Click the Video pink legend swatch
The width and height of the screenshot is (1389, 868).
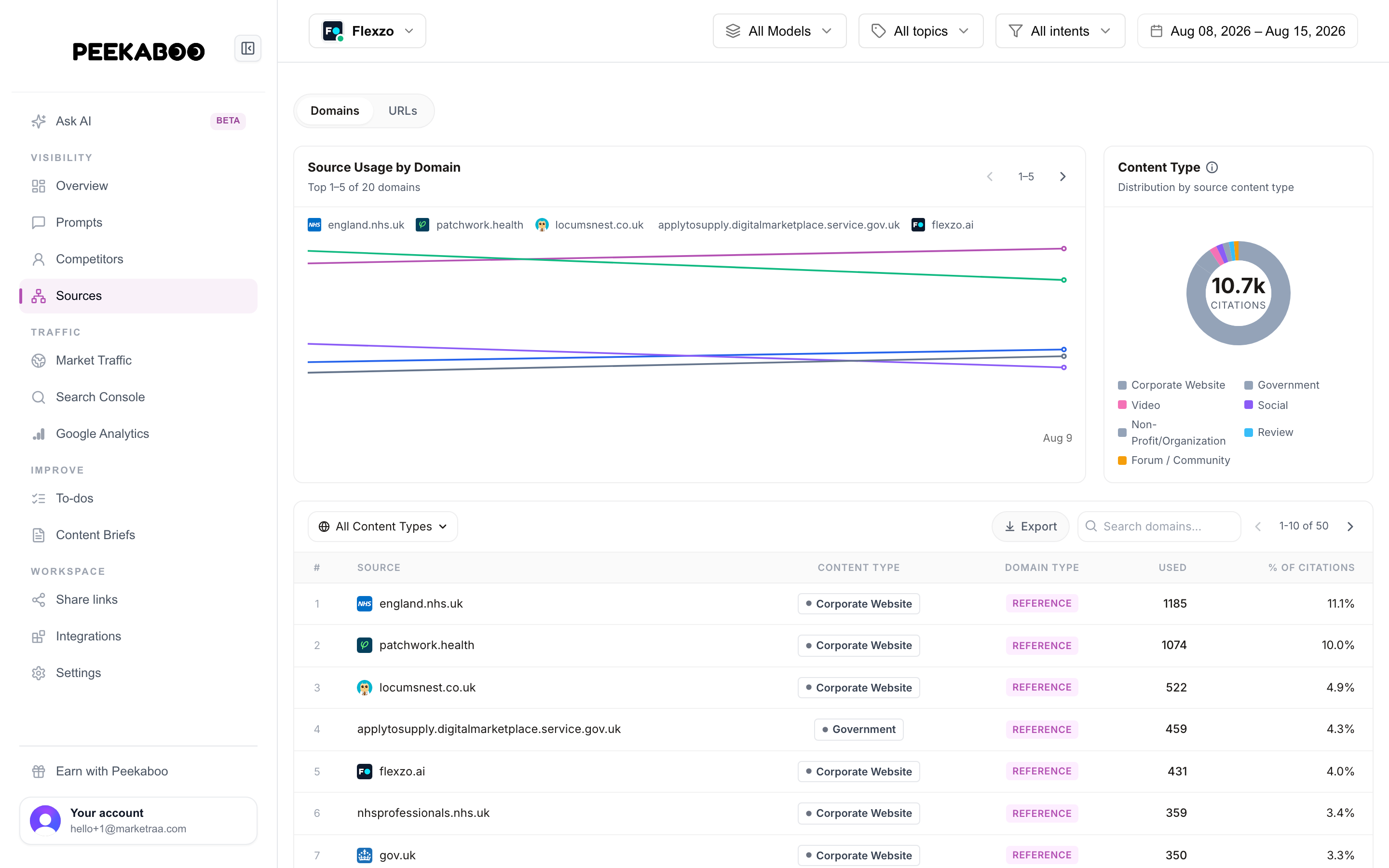pos(1122,405)
